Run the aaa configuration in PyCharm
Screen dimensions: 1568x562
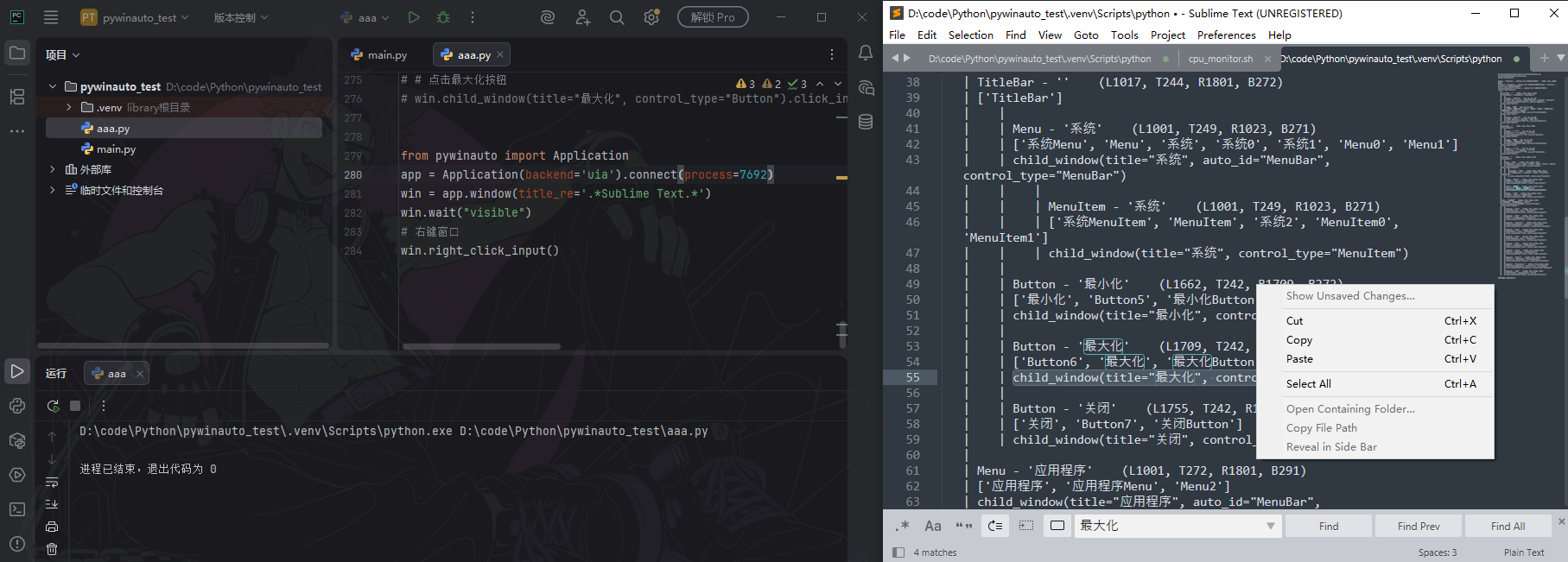(x=414, y=17)
